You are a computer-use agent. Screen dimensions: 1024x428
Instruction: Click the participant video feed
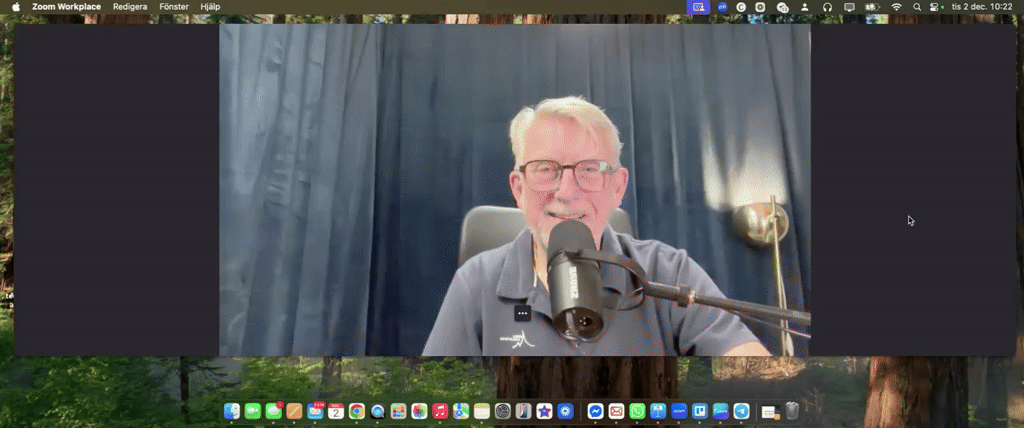point(515,190)
